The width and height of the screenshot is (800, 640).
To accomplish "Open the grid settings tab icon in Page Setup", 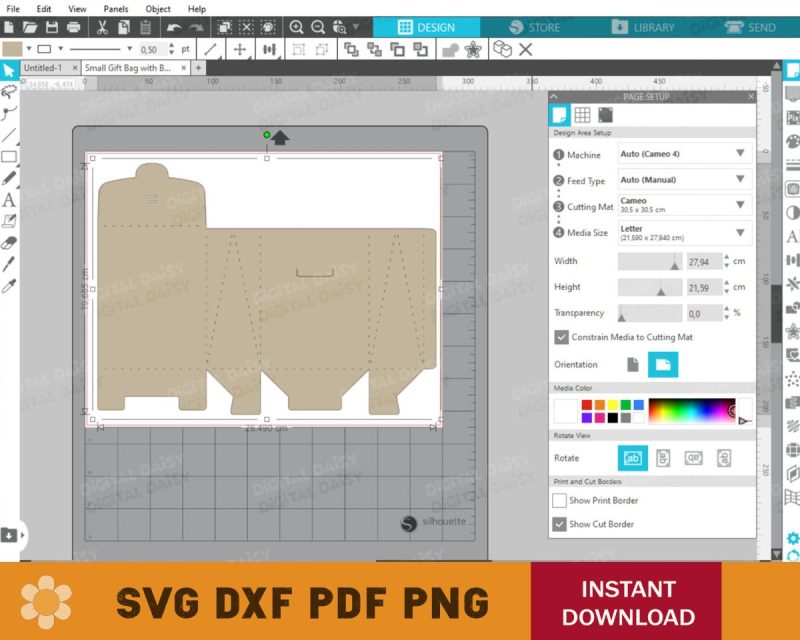I will click(582, 115).
